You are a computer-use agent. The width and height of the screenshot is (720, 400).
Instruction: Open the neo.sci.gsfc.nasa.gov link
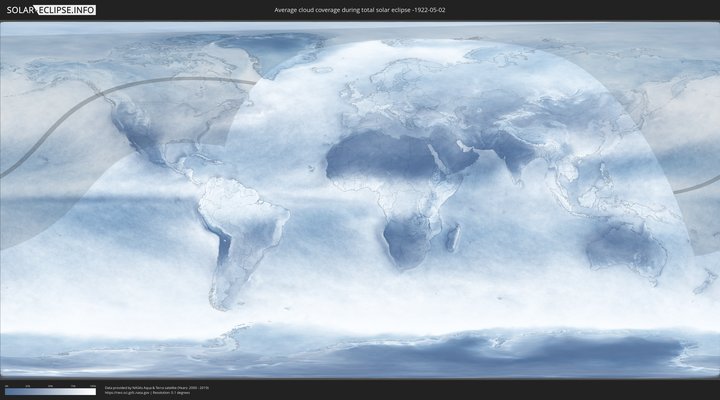(x=128, y=393)
